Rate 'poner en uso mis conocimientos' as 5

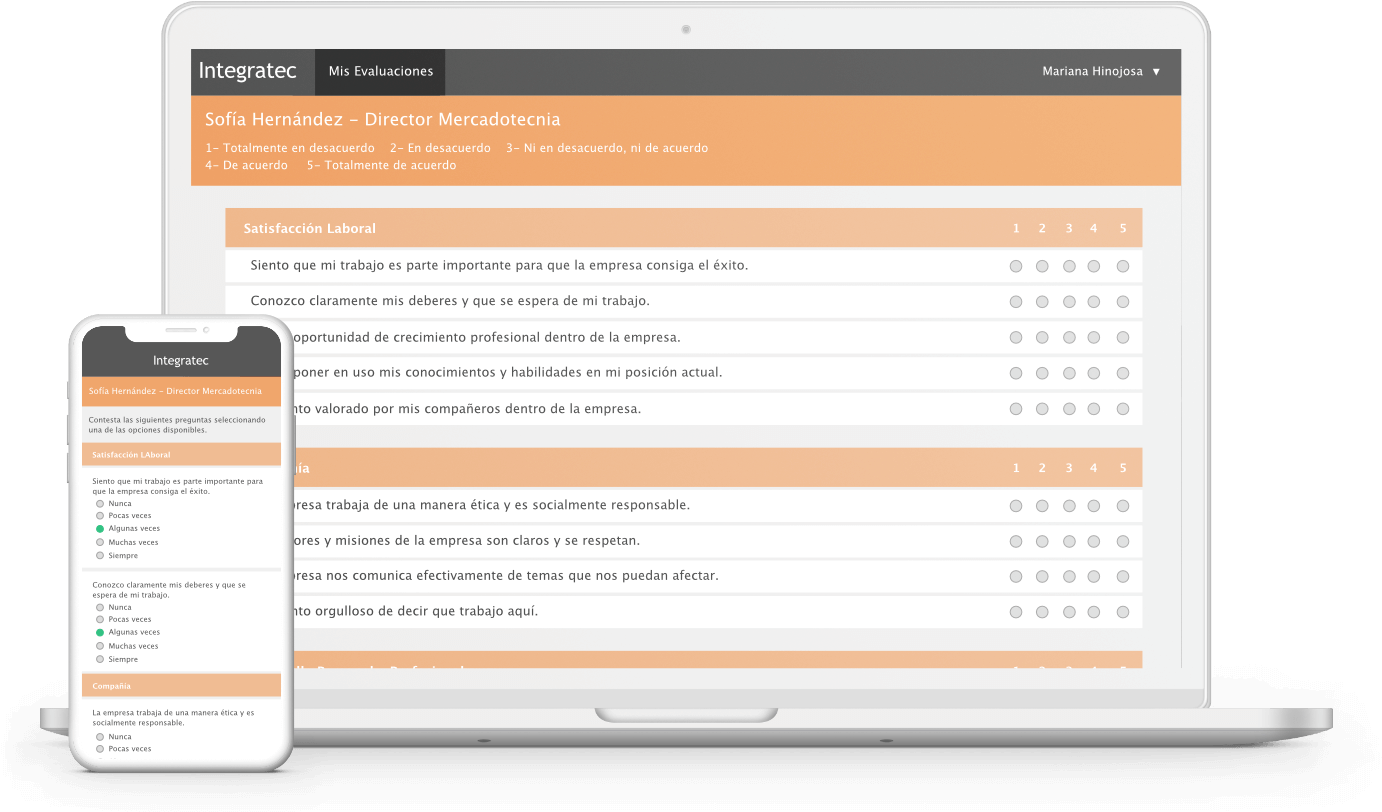(x=1123, y=373)
